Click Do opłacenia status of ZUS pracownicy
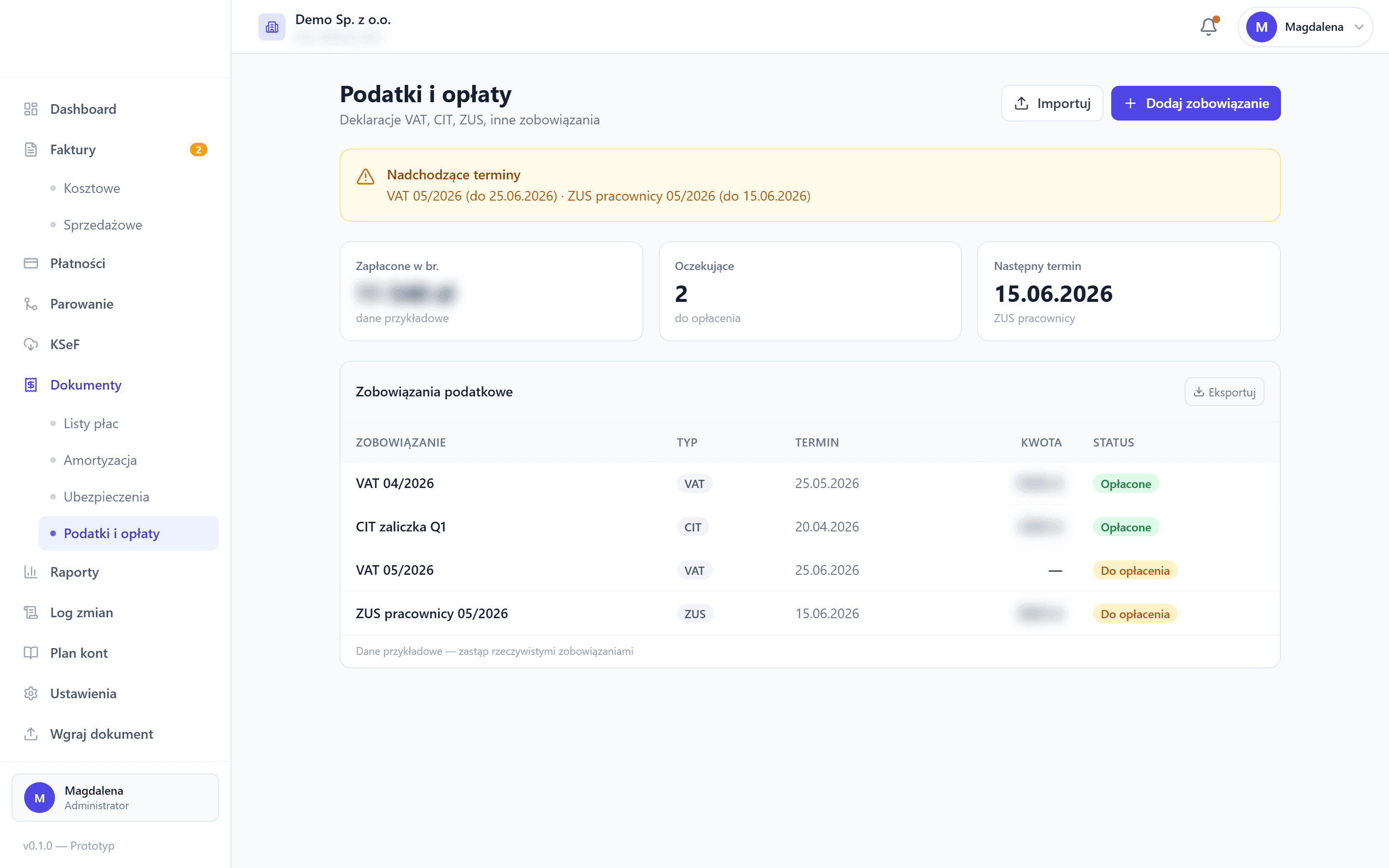 point(1135,614)
